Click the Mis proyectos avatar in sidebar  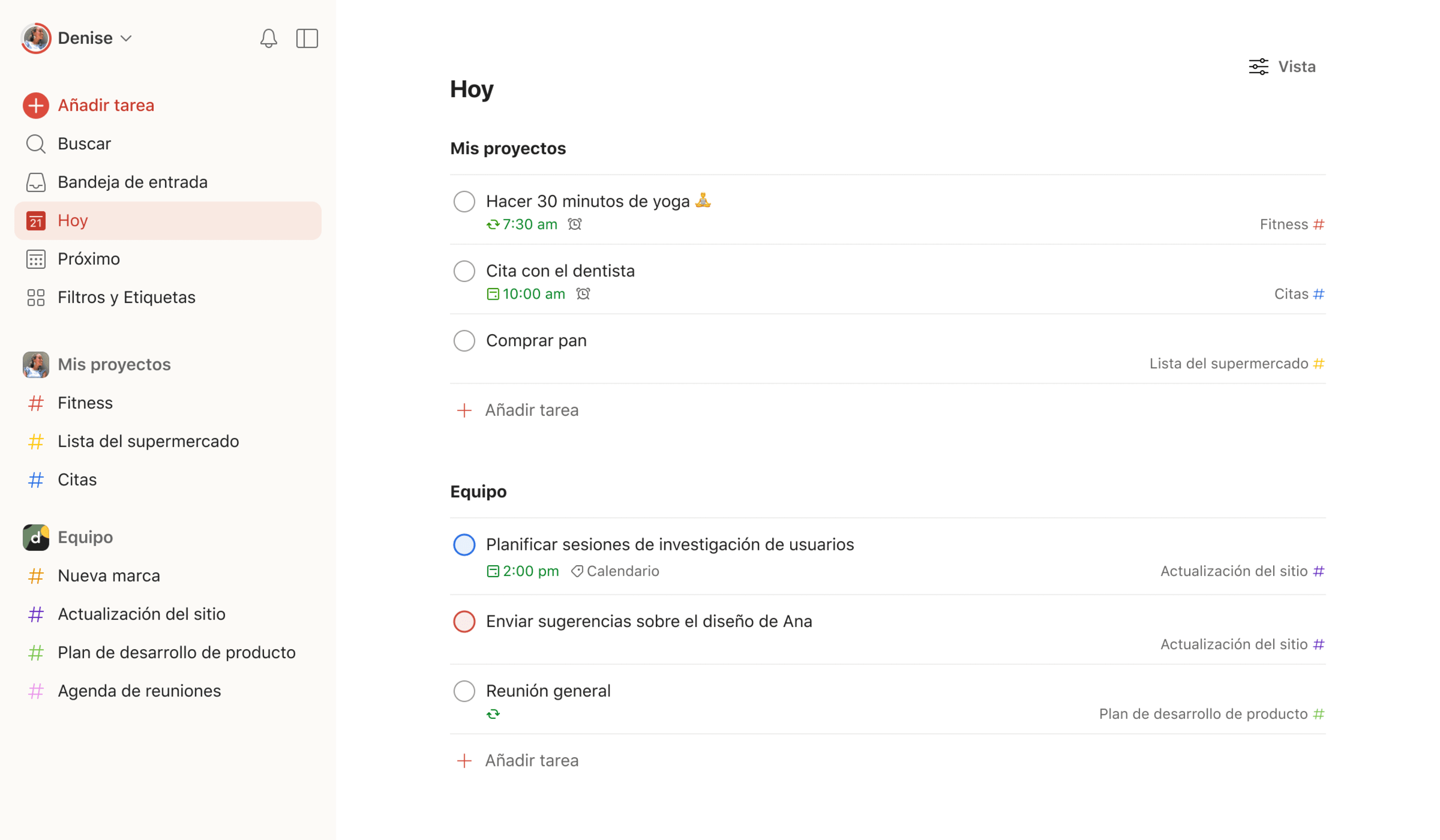coord(36,364)
